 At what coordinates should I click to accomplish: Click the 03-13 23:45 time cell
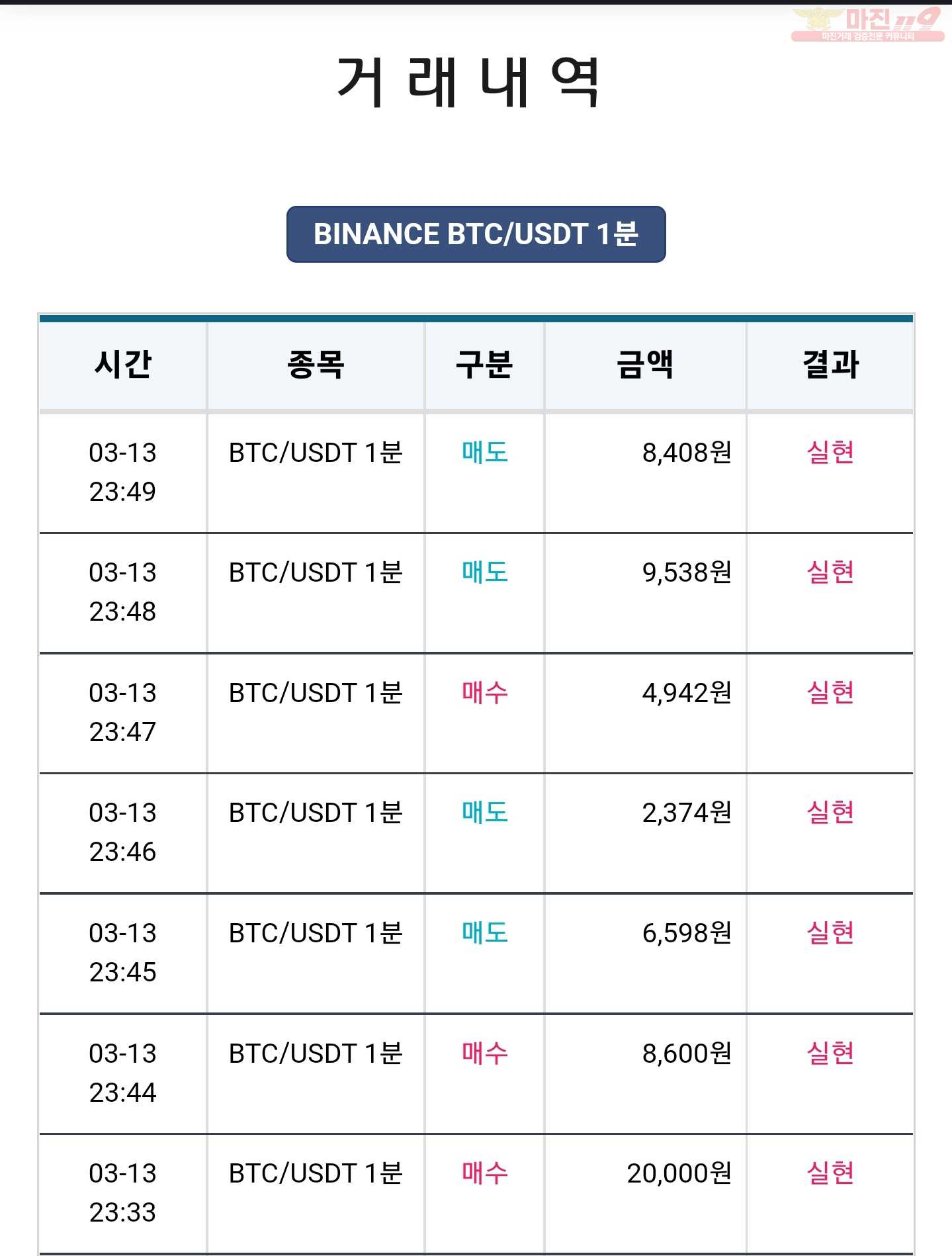tap(123, 953)
